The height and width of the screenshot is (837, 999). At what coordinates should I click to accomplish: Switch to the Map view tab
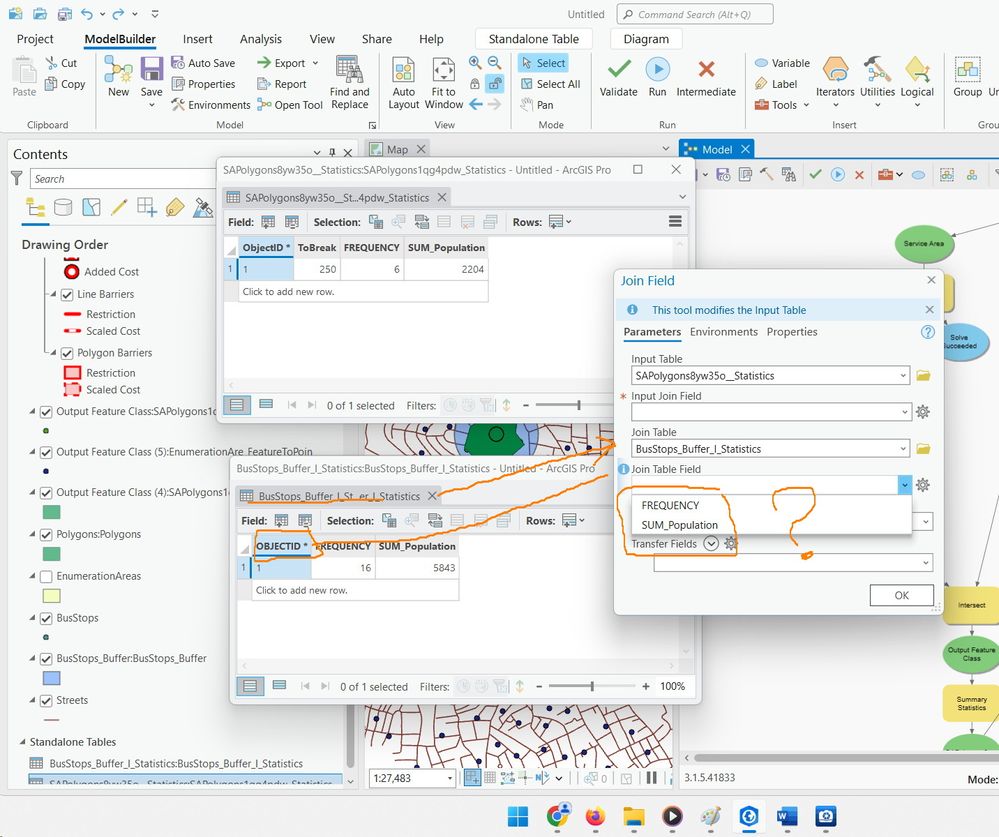[x=397, y=150]
